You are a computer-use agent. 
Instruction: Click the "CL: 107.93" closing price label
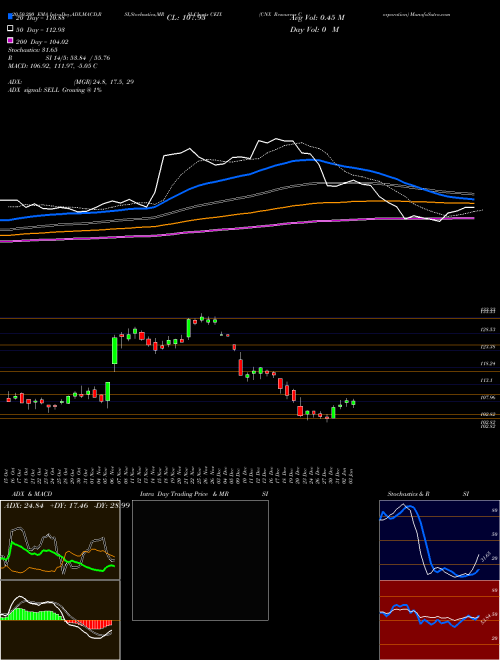tap(186, 18)
